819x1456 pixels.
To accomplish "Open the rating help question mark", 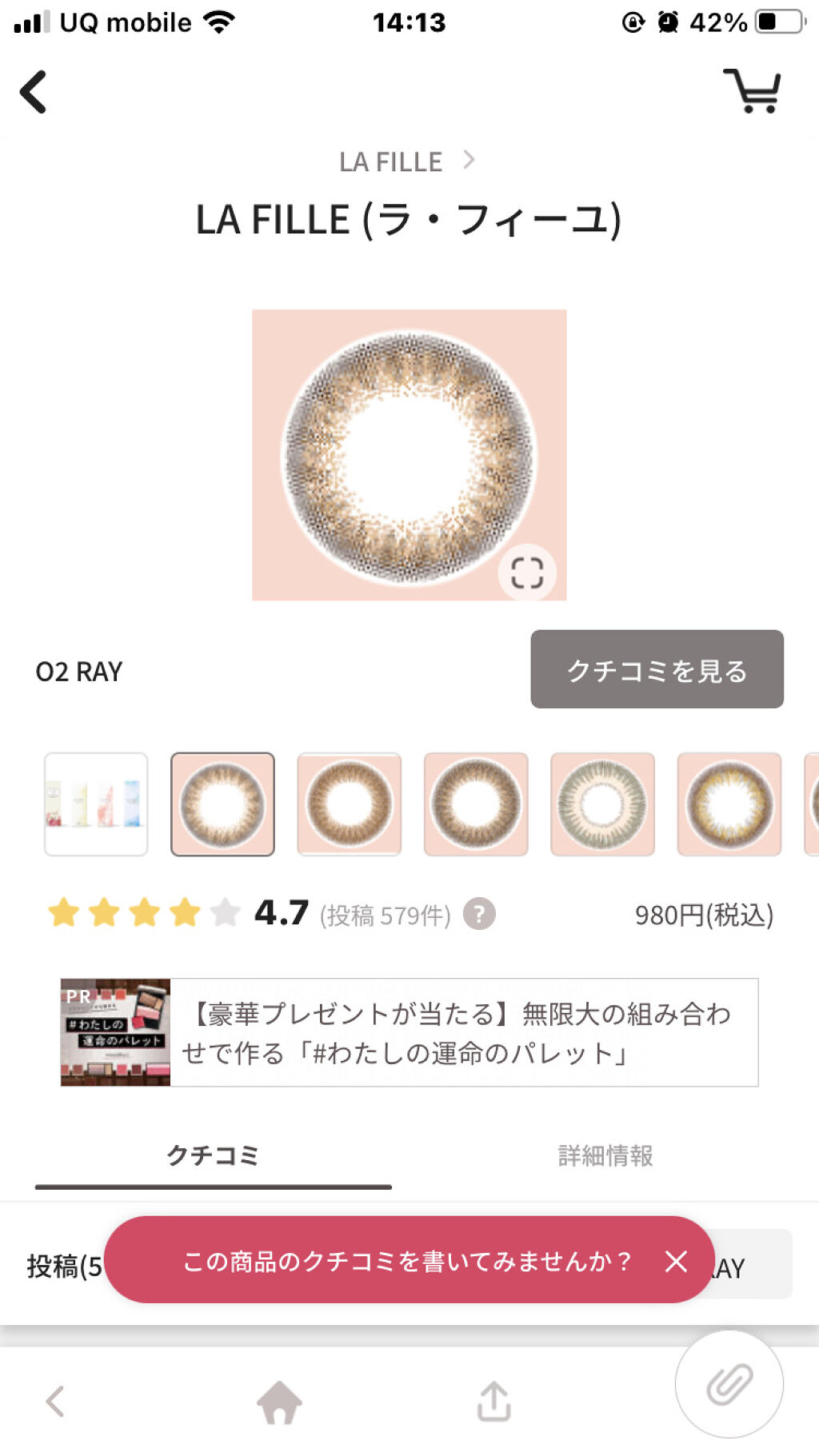I will (x=479, y=914).
